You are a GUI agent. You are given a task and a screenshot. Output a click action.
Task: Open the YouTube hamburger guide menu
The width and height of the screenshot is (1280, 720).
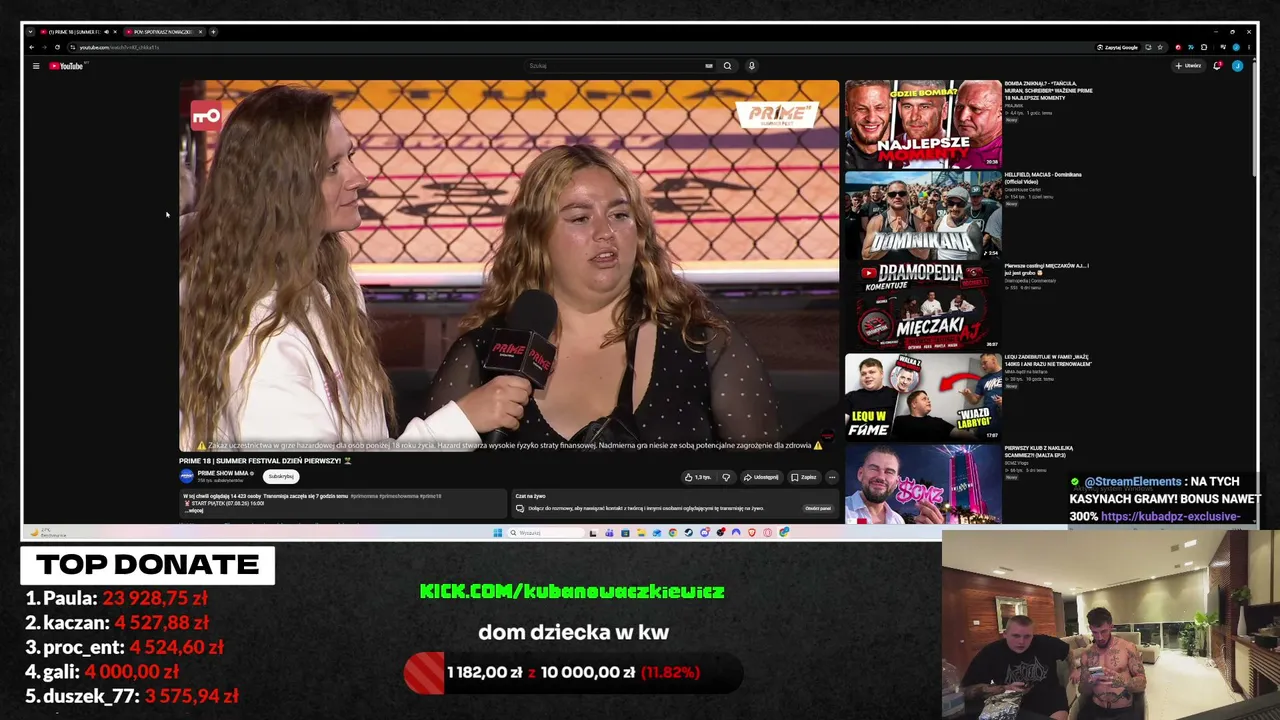[36, 66]
